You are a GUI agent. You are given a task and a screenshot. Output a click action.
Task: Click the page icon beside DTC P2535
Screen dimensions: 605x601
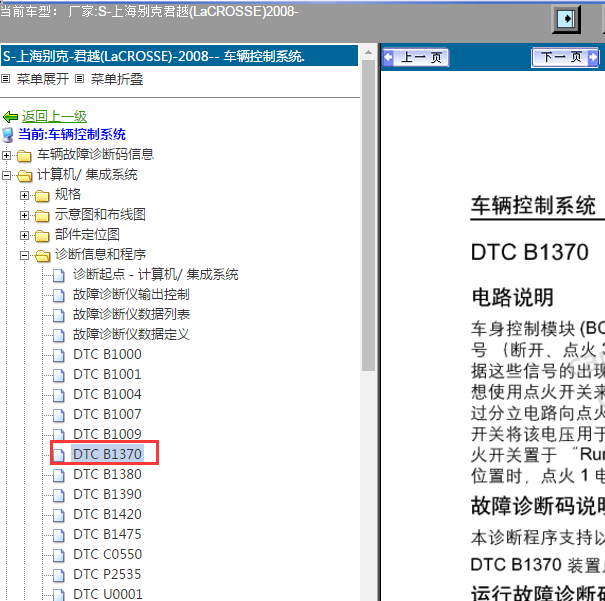tap(59, 576)
